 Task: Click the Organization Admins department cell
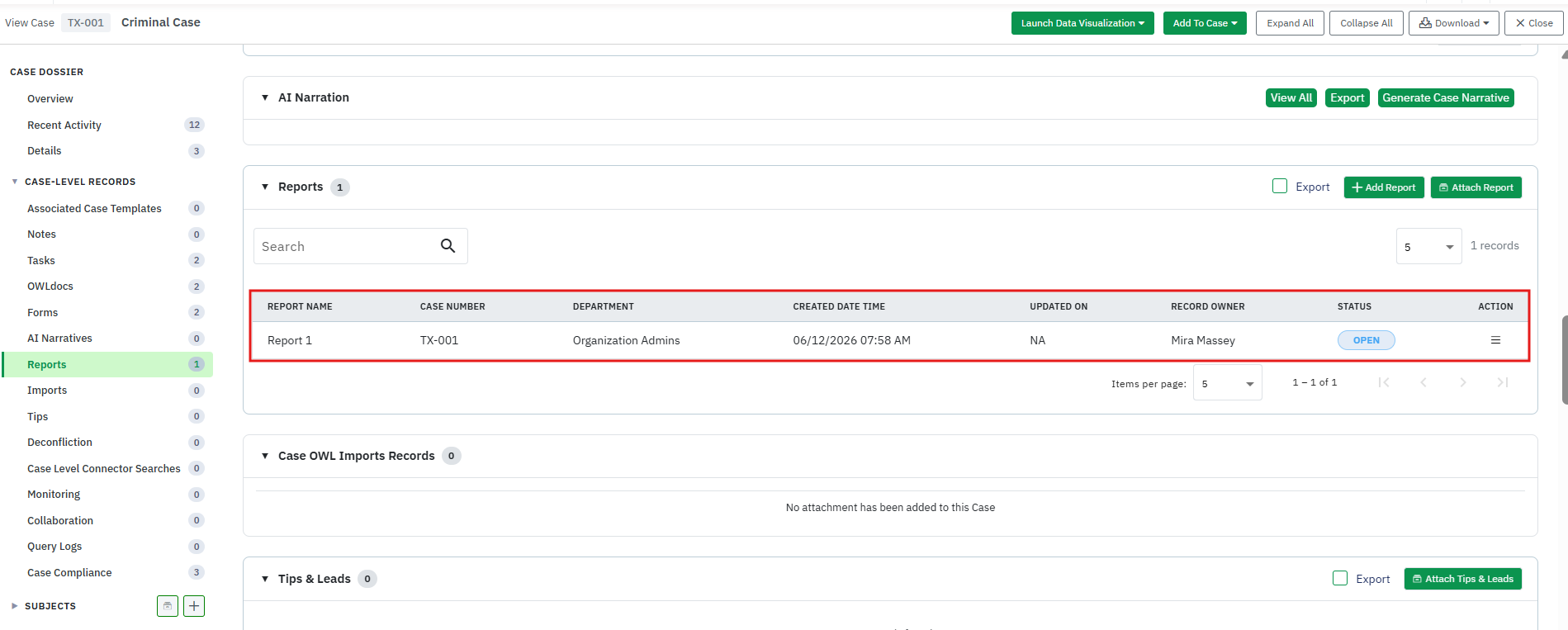tap(627, 340)
